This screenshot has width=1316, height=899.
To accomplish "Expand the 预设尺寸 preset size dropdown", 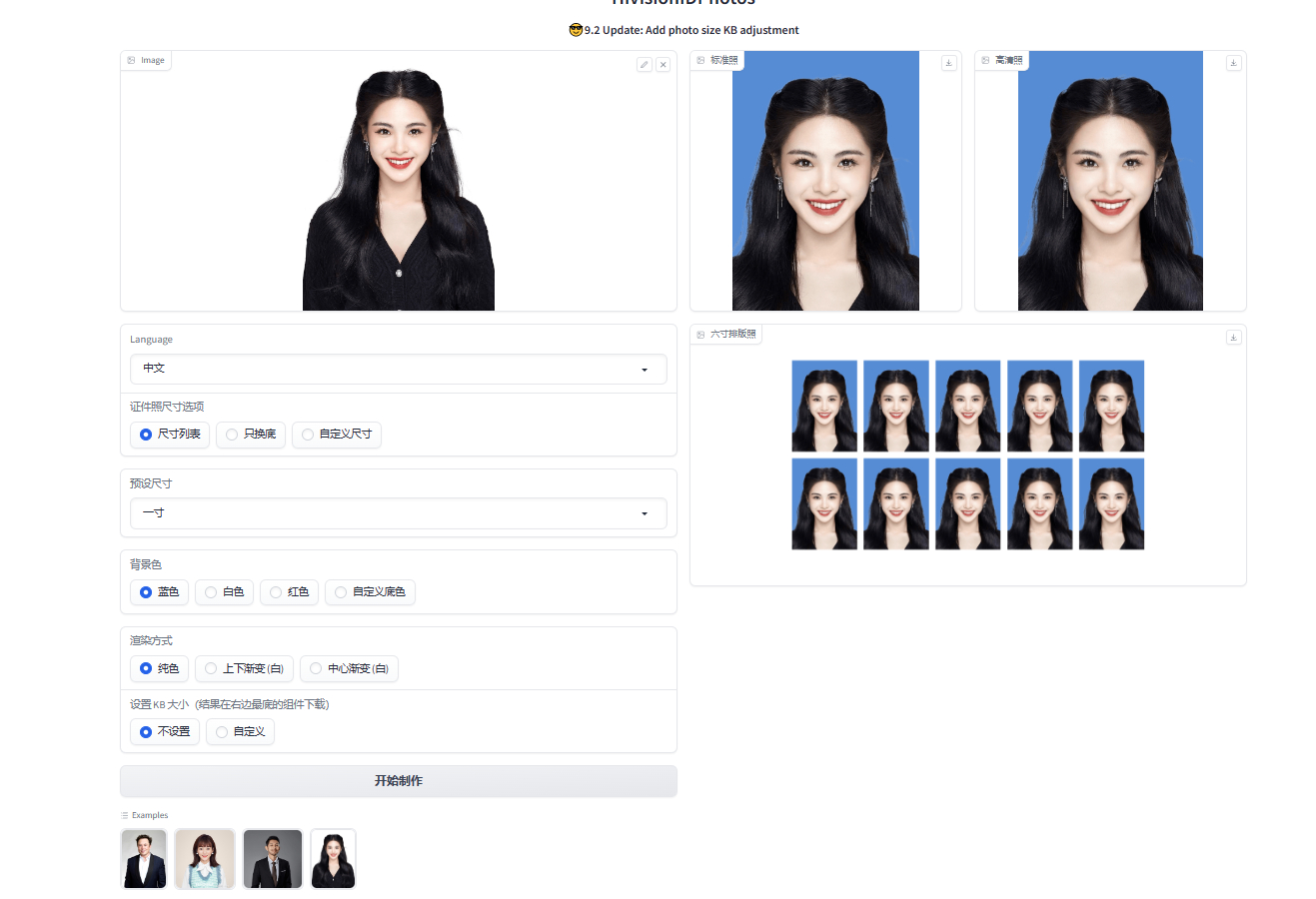I will click(x=398, y=513).
